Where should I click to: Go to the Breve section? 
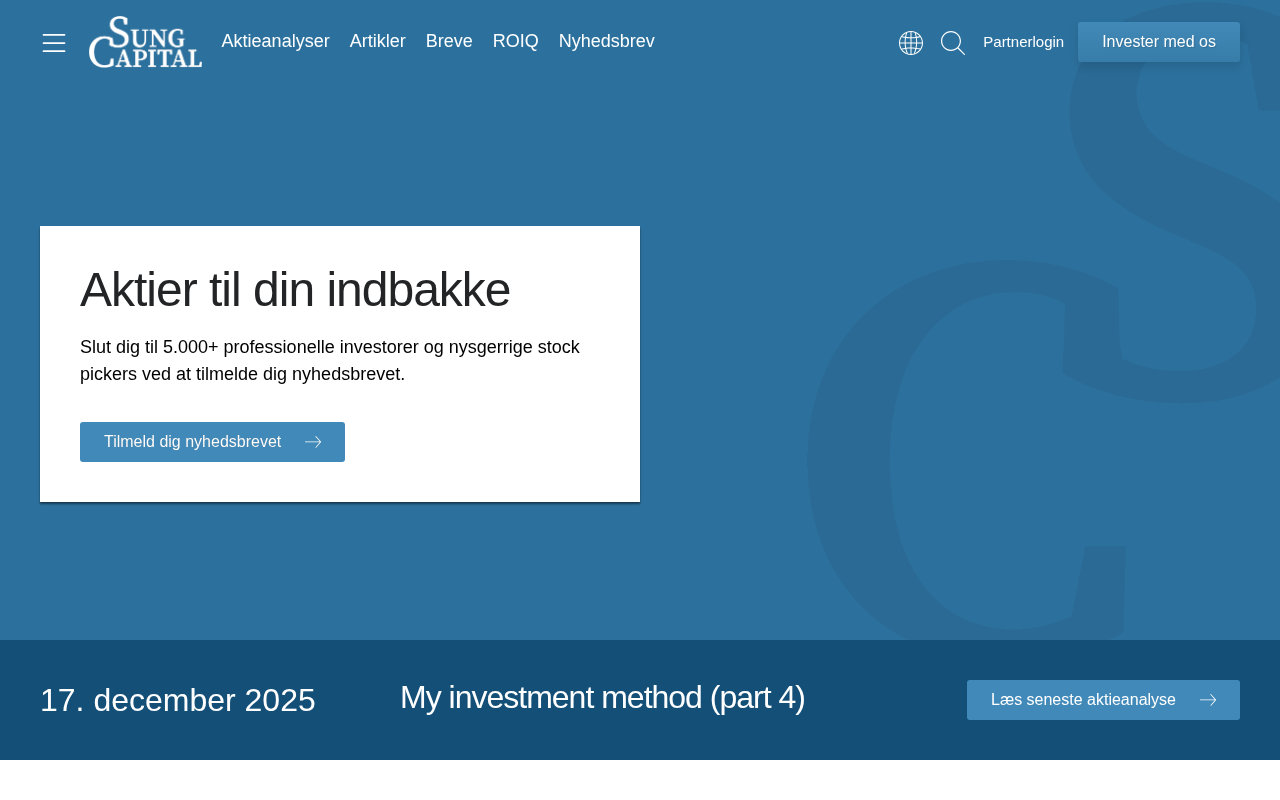(x=449, y=41)
